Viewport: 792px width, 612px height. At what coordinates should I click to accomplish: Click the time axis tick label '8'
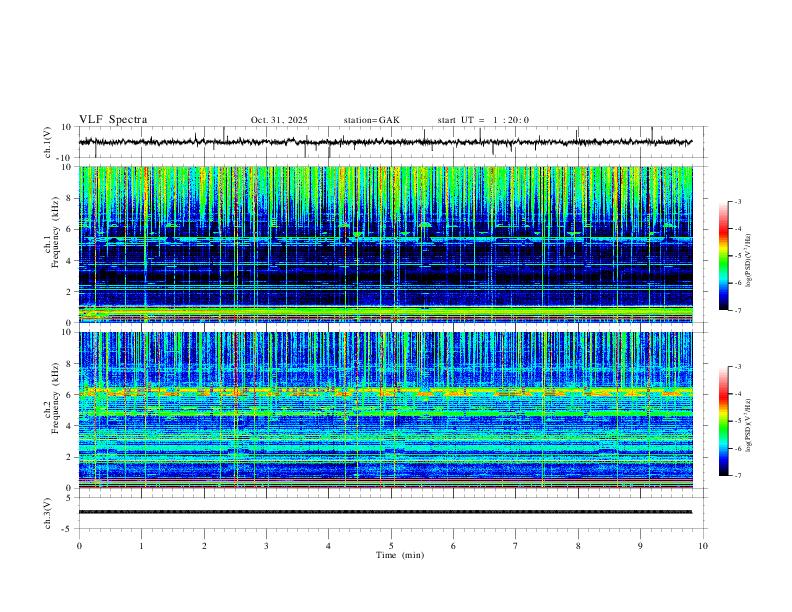point(578,546)
